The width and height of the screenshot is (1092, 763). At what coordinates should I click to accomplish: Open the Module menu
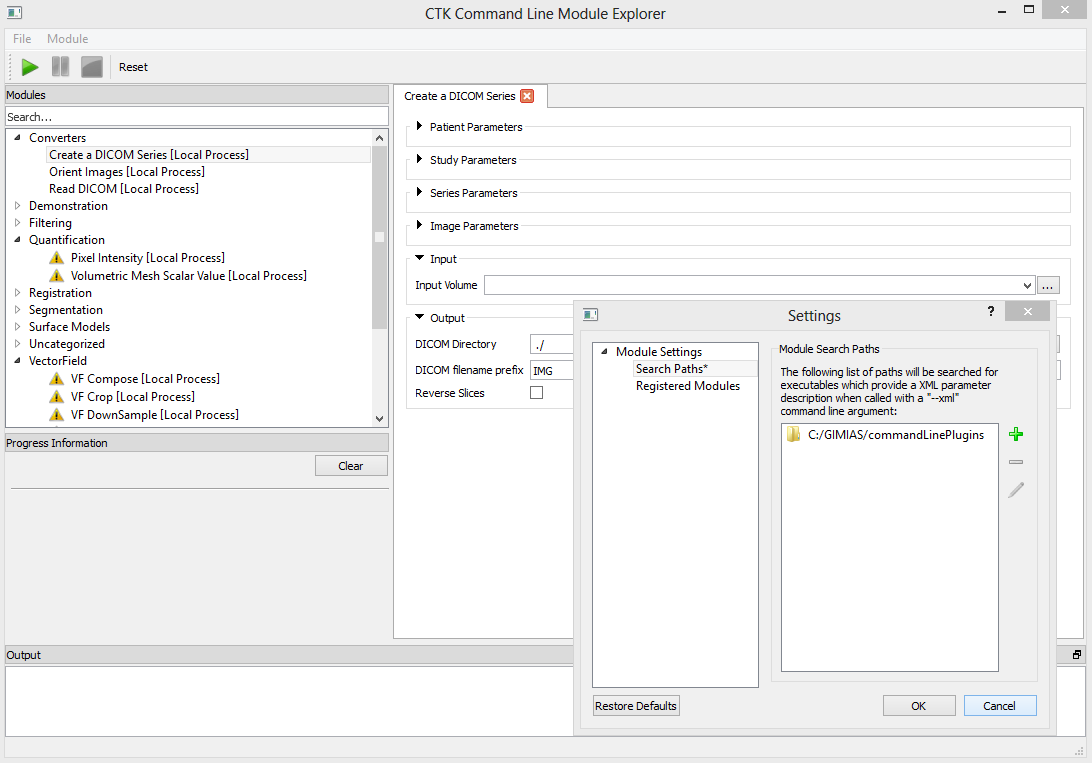coord(68,39)
